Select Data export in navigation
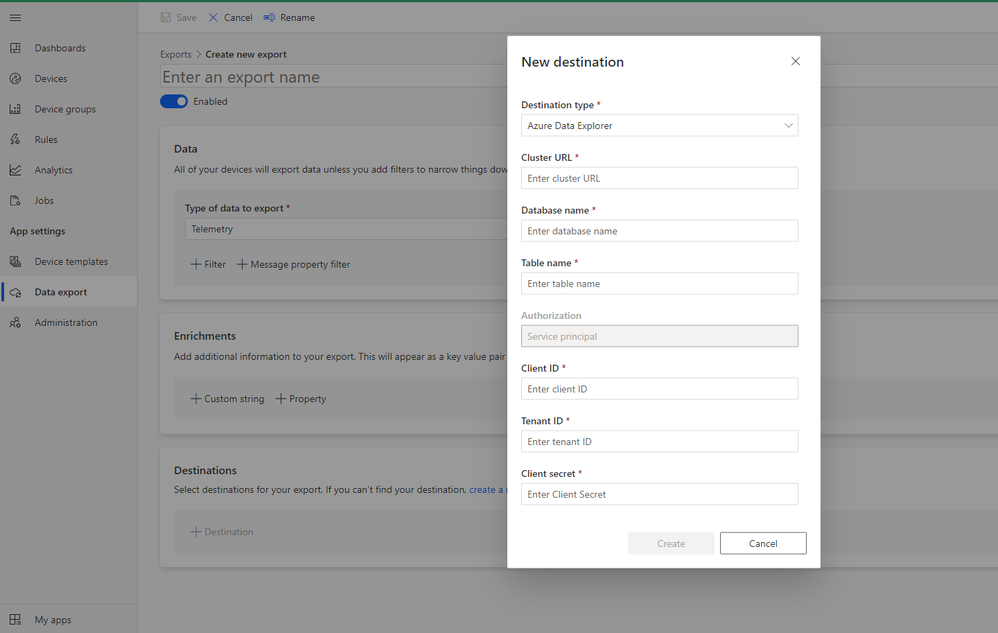 point(60,292)
